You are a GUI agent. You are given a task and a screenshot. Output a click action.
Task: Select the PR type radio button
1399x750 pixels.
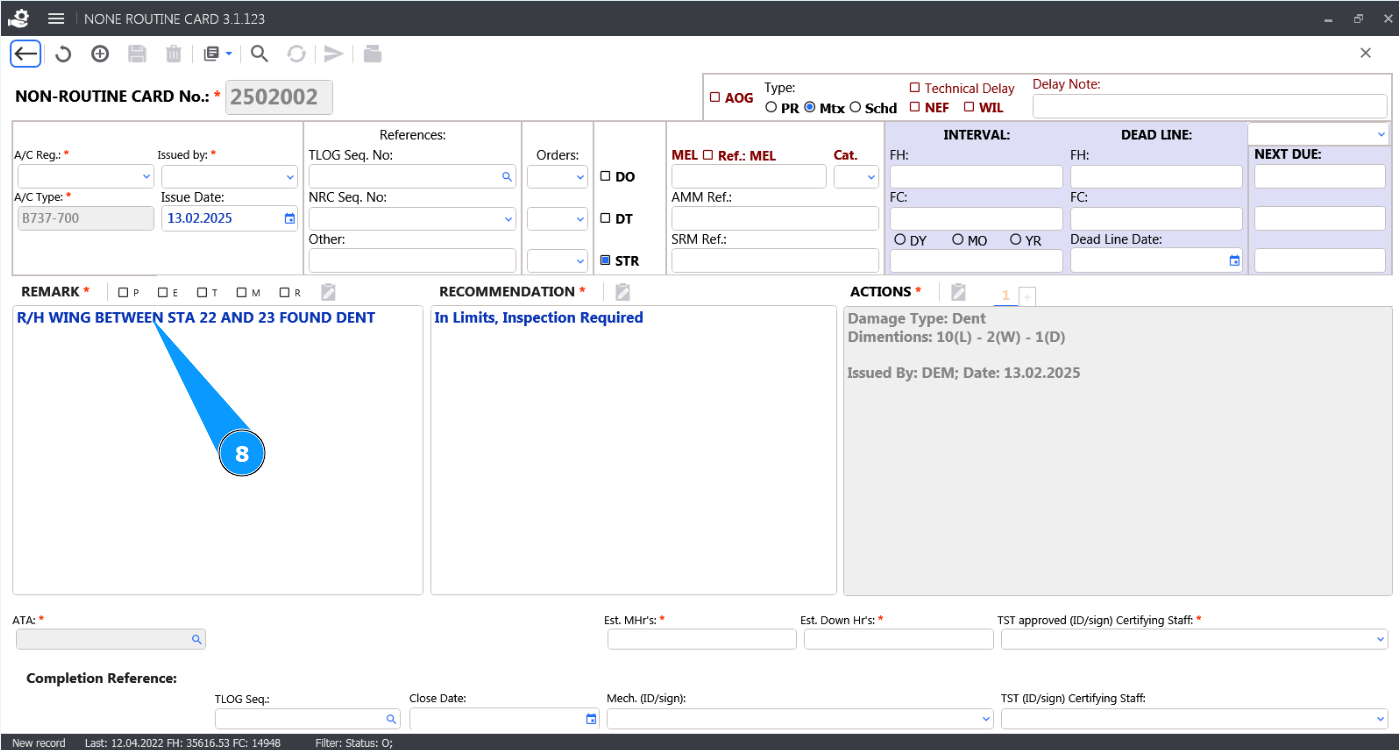(771, 108)
